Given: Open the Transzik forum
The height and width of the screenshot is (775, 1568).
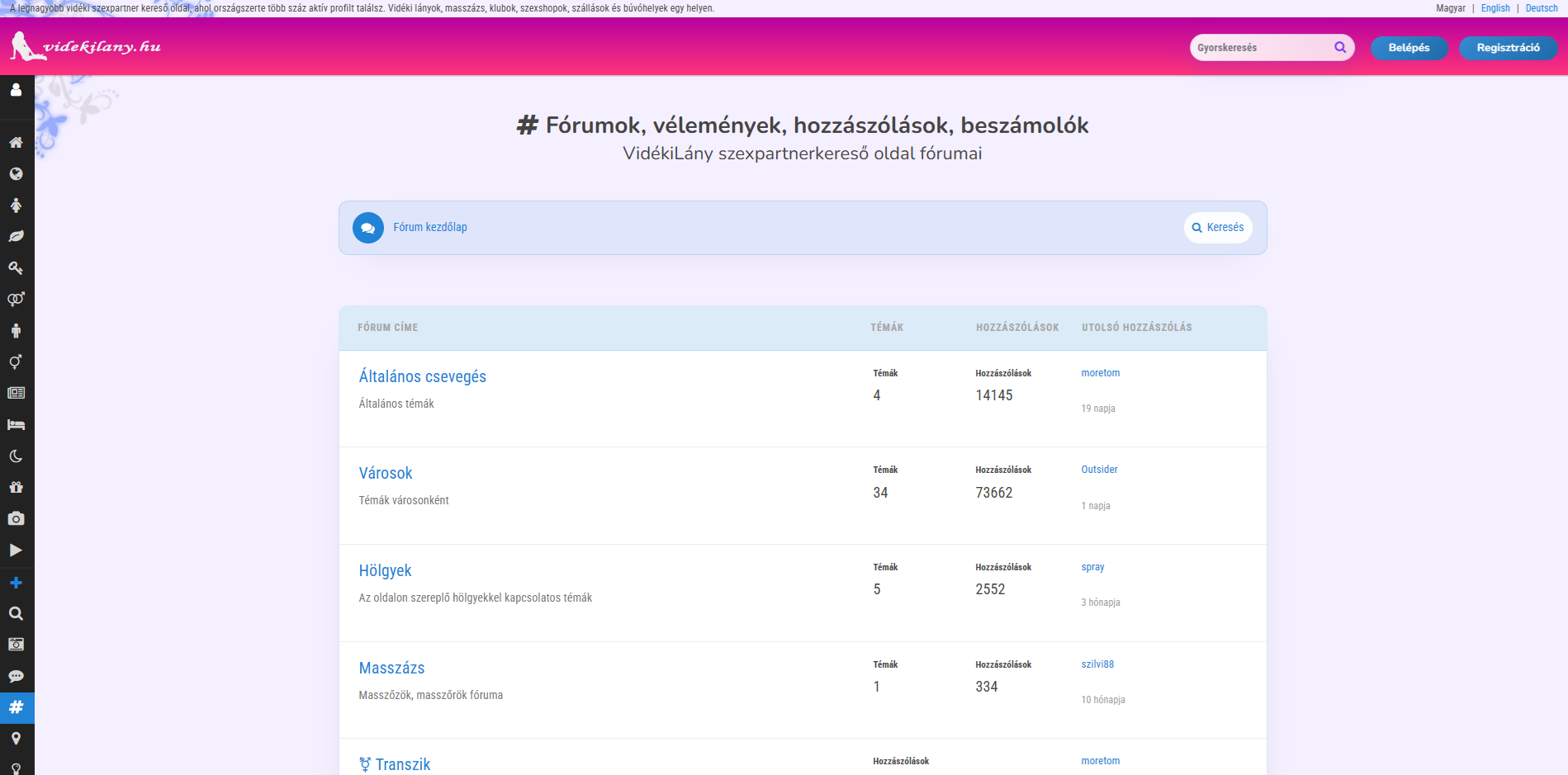Looking at the screenshot, I should pos(395,764).
